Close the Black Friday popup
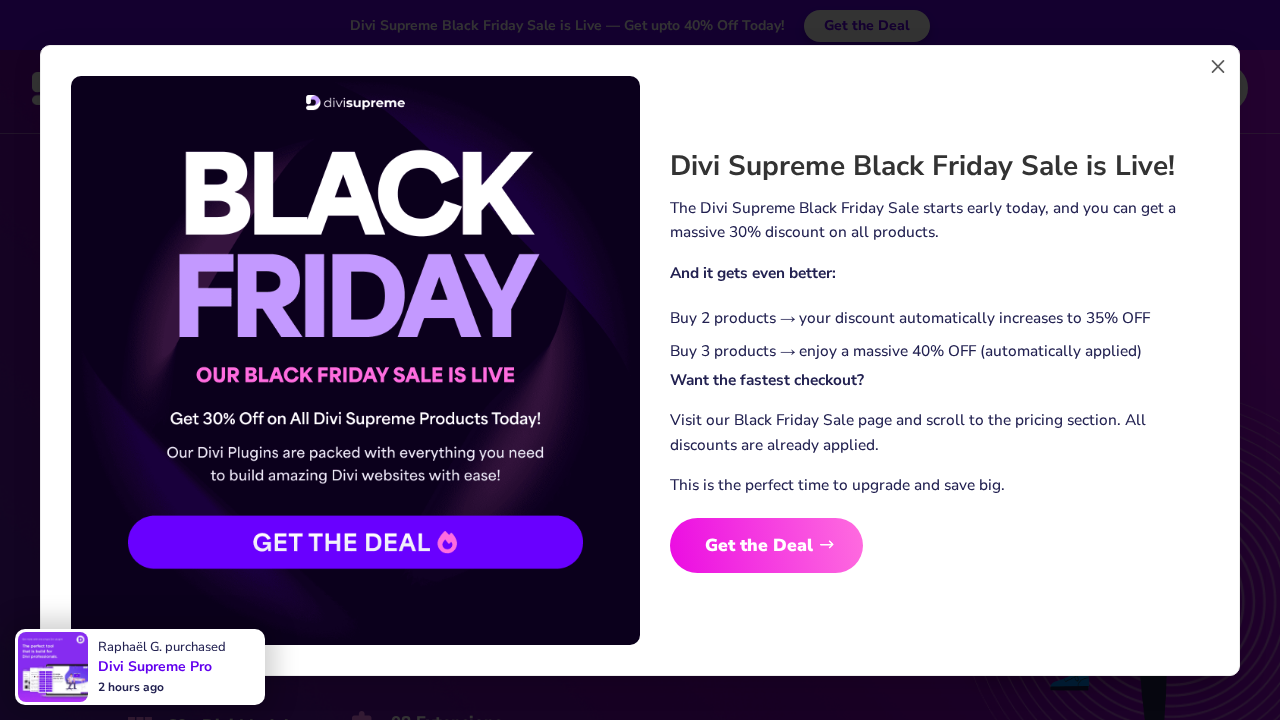1280x720 pixels. point(1217,67)
